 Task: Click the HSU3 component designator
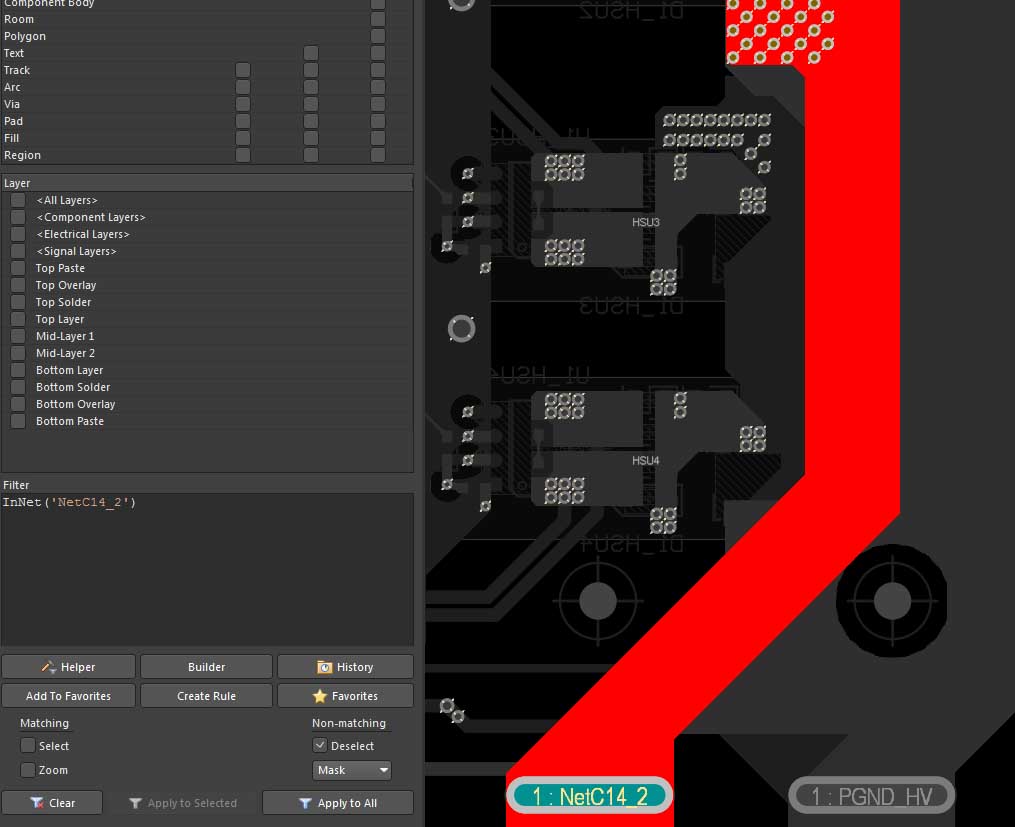click(646, 222)
